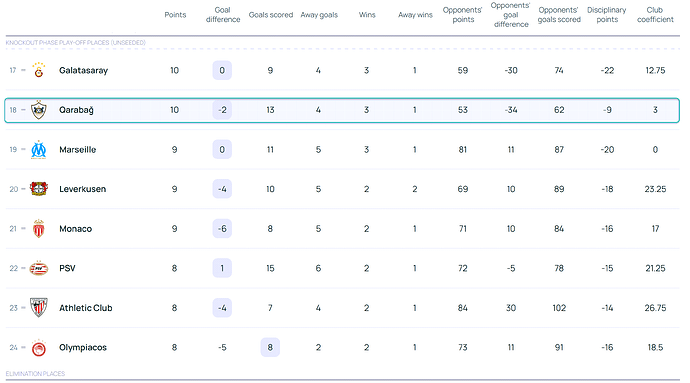The width and height of the screenshot is (690, 383).
Task: Click the Opponents' goal difference header
Action: point(511,15)
